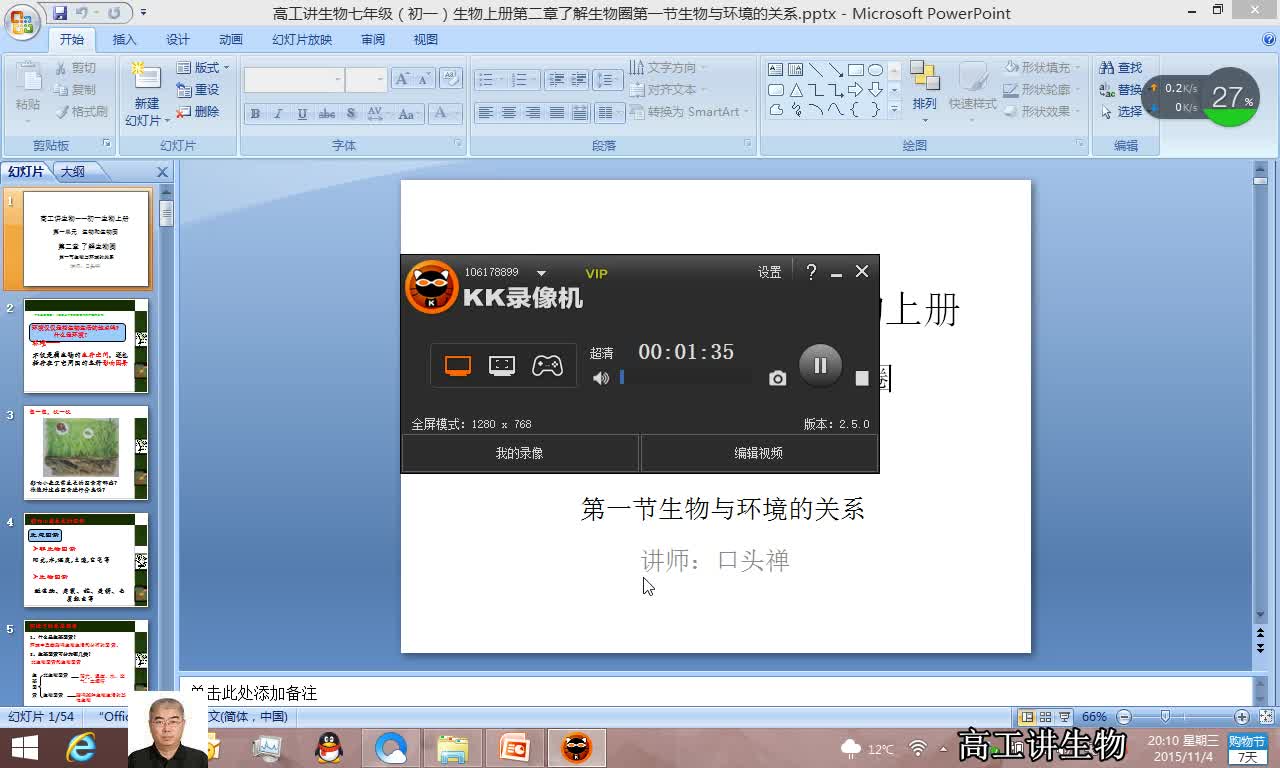Open 设置 in KK recorder
Viewport: 1280px width, 768px height.
[x=769, y=272]
